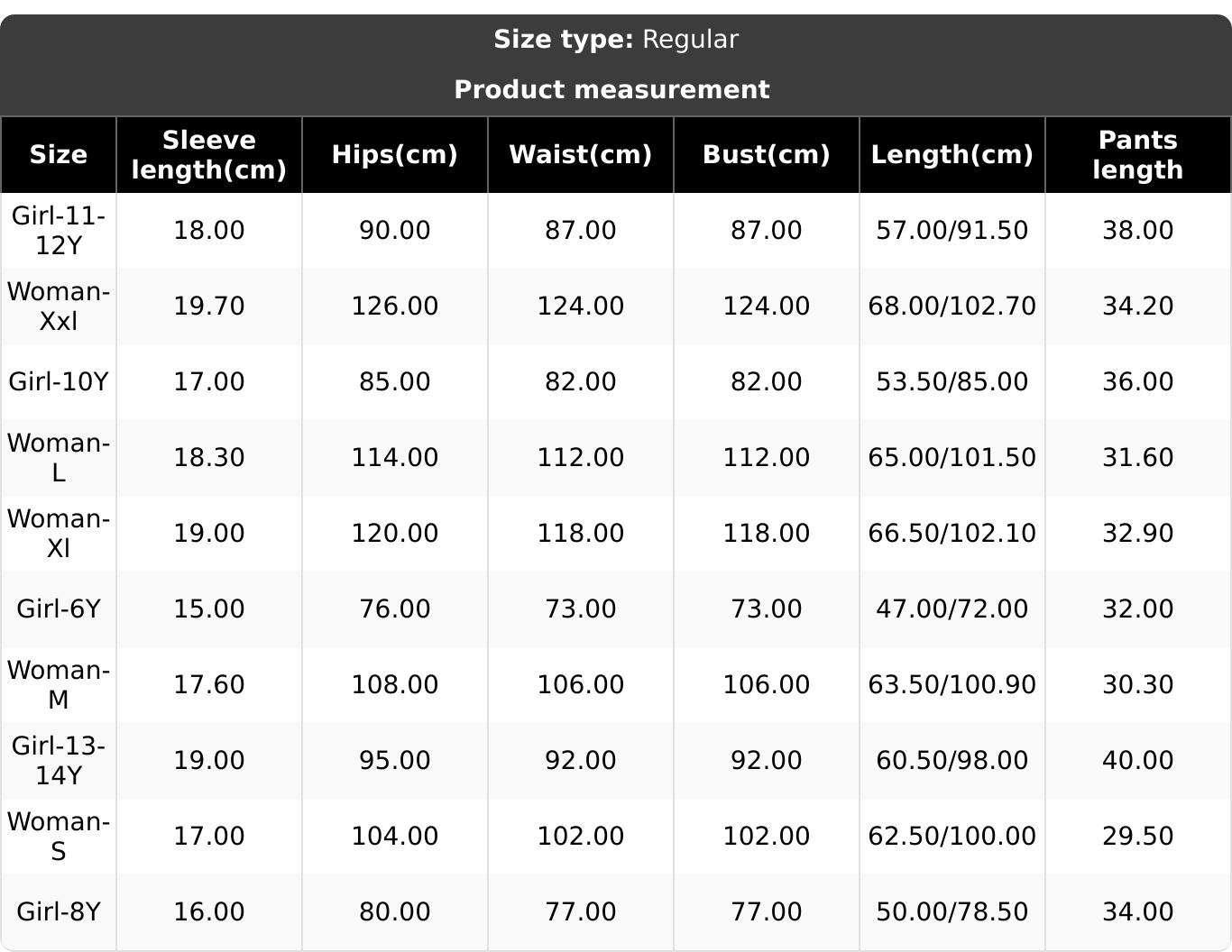Click the Size column header
Screen dimensions: 1232x952
pos(59,154)
